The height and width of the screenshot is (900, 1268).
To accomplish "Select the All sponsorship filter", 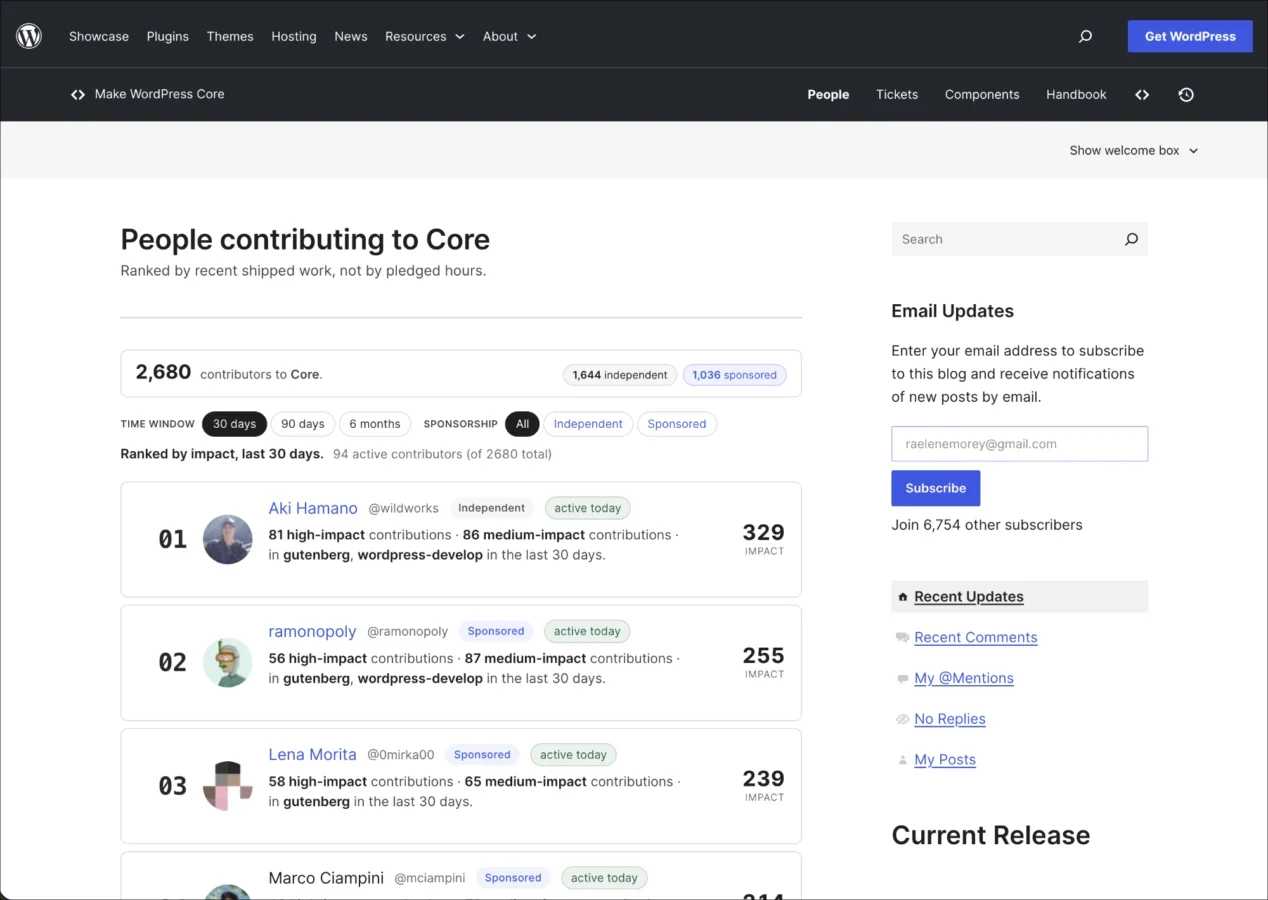I will coord(522,424).
